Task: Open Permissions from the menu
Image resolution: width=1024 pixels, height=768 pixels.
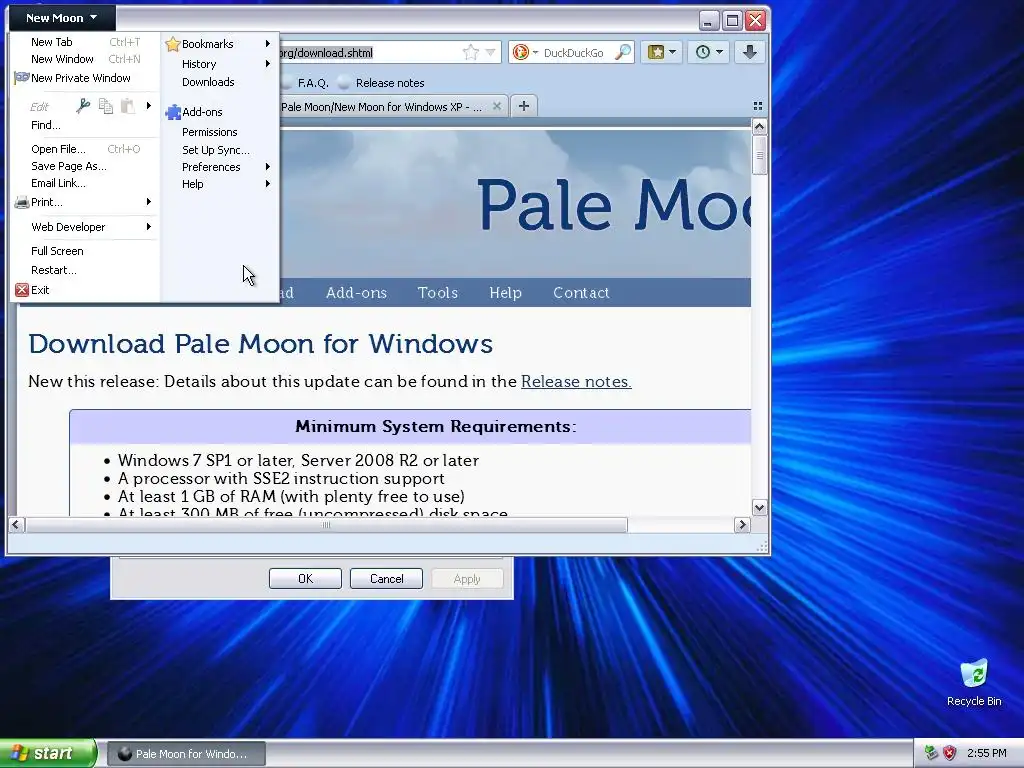Action: [218, 132]
